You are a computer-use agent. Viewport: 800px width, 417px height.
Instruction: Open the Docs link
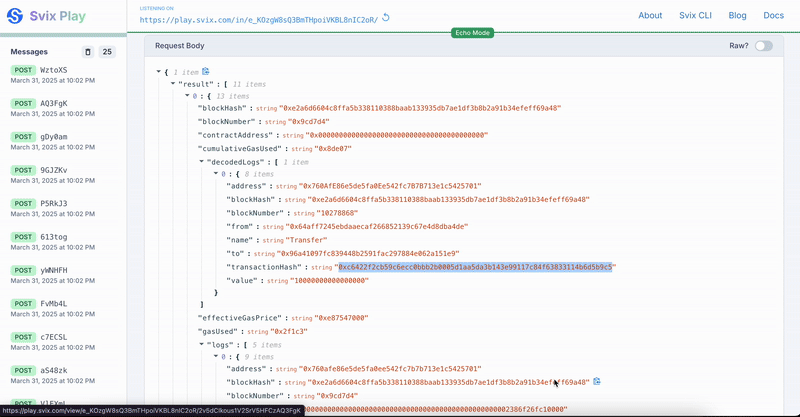[773, 15]
